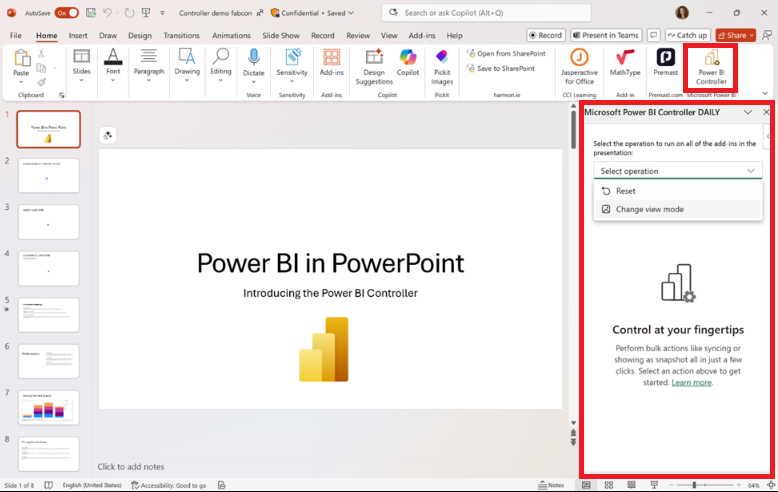
Task: Toggle the Notes pane in status bar
Action: click(x=551, y=485)
